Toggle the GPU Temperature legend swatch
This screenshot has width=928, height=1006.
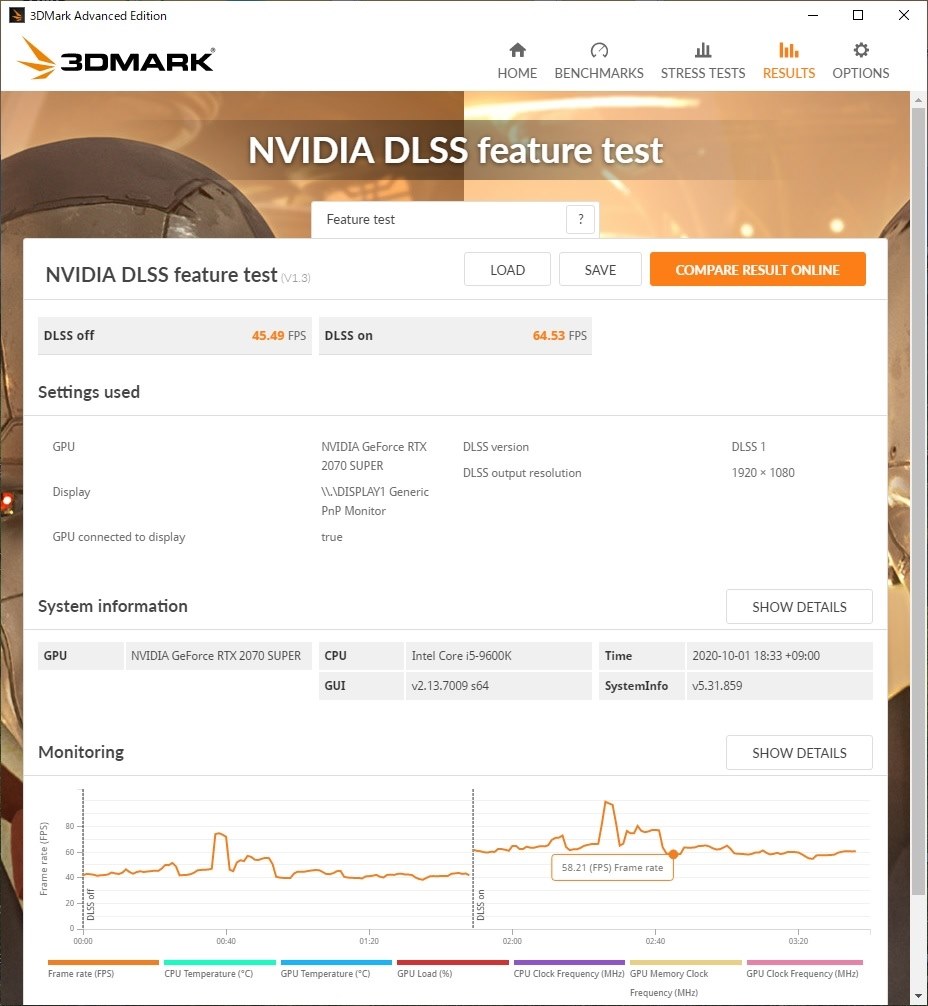point(336,962)
